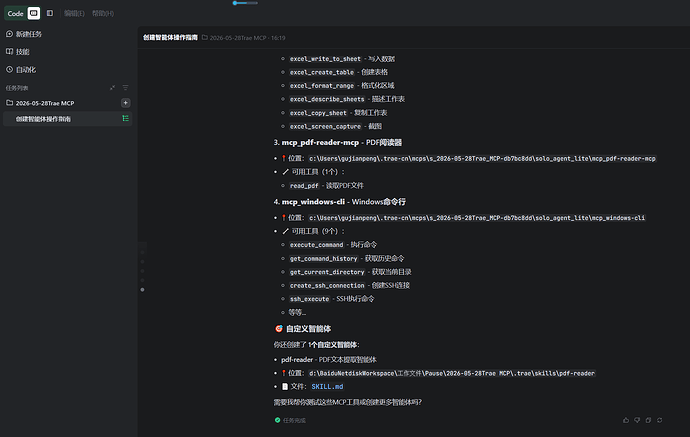Click get_current_directory tool name
Image resolution: width=690 pixels, height=437 pixels.
tap(327, 272)
